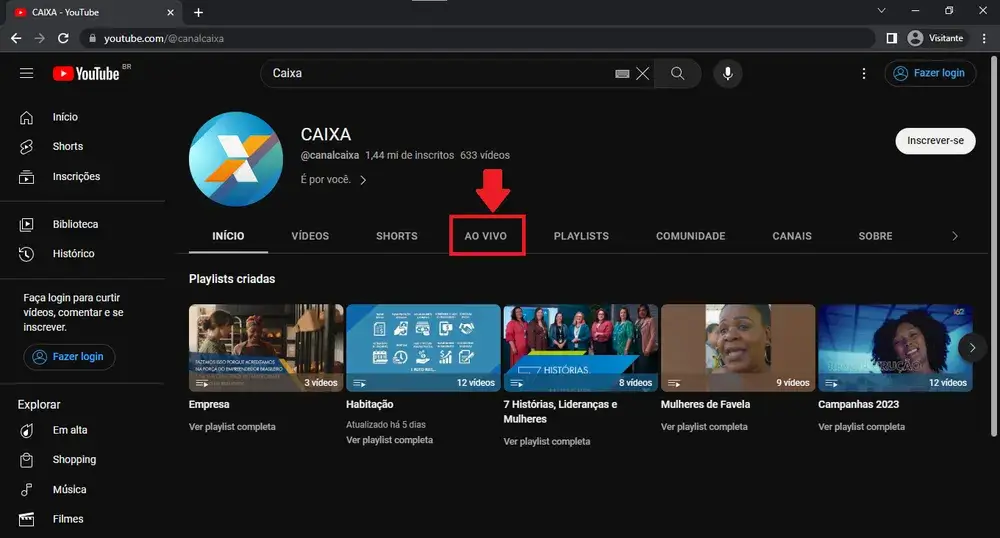
Task: Switch to the AO VIVO tab
Action: [x=485, y=236]
